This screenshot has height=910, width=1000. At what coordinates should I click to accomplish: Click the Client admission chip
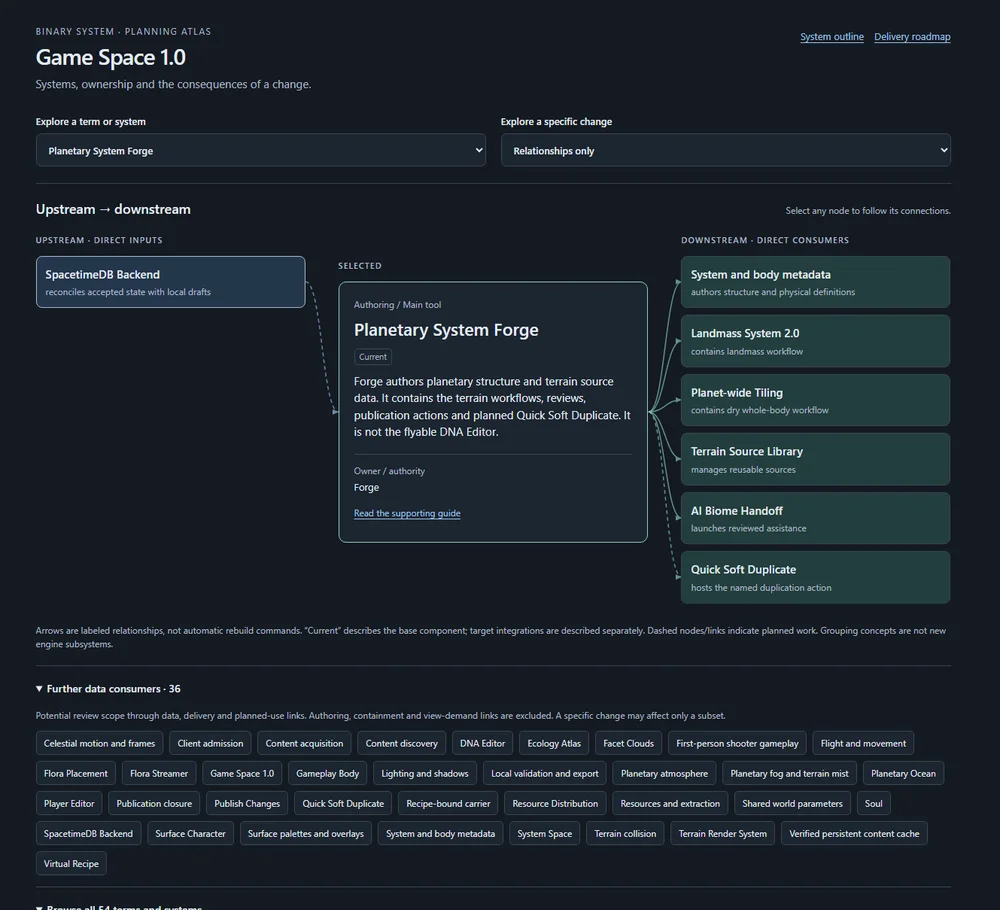click(210, 744)
